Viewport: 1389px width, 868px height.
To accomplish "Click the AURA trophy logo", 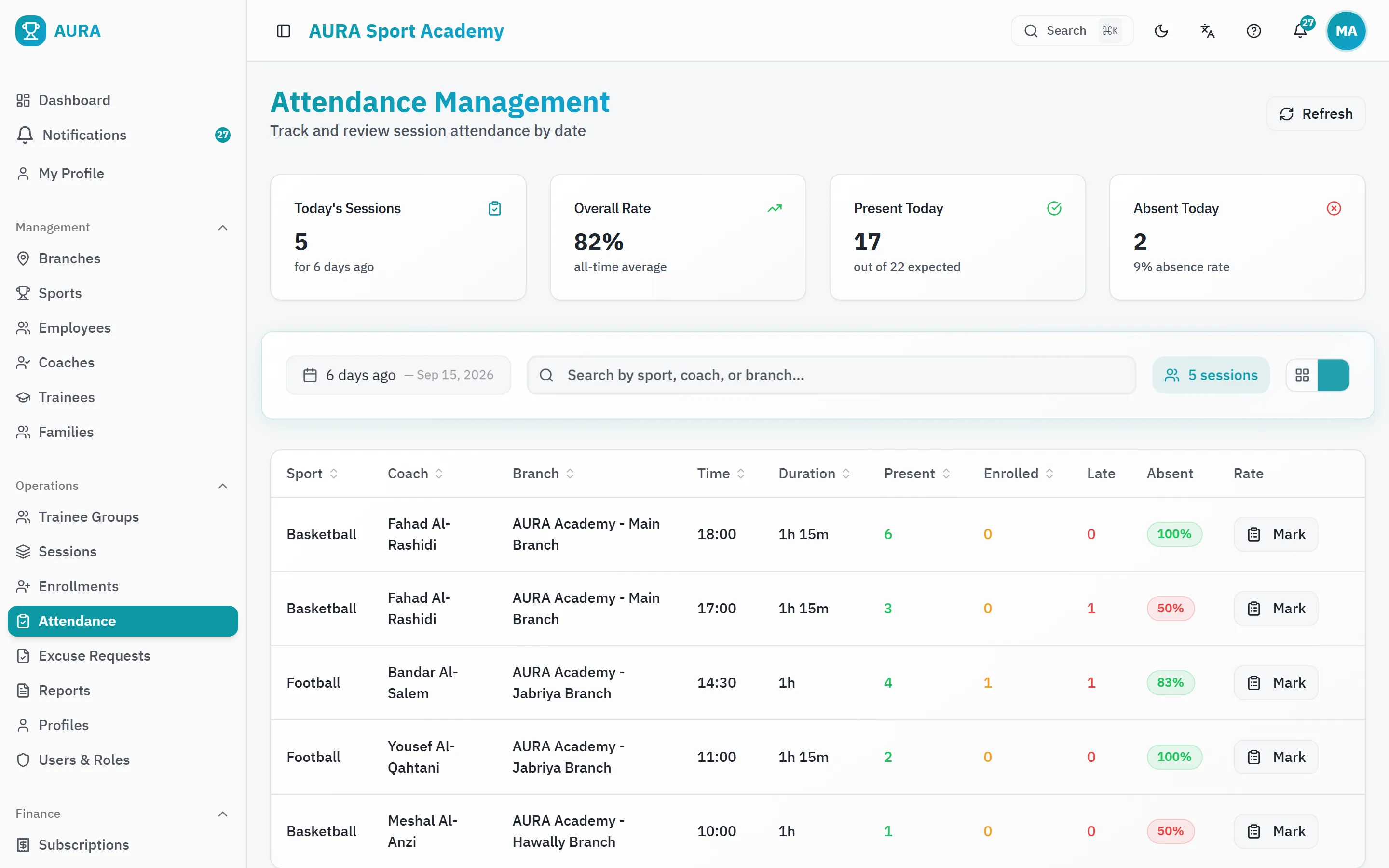I will click(x=30, y=31).
